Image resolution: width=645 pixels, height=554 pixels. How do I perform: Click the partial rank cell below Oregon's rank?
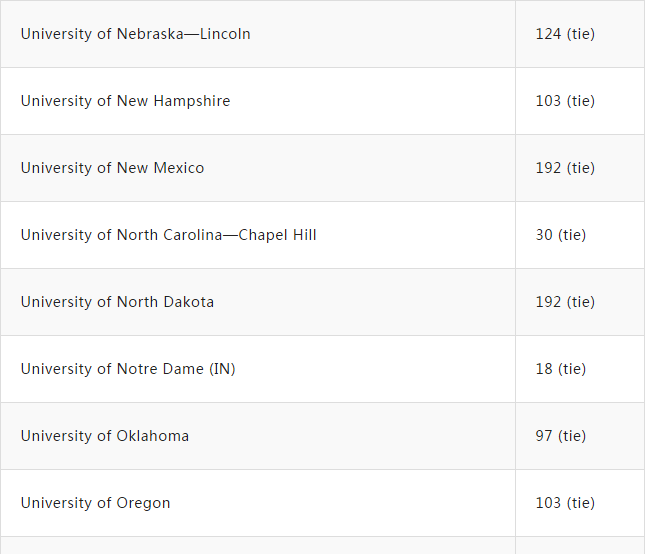[x=580, y=546]
